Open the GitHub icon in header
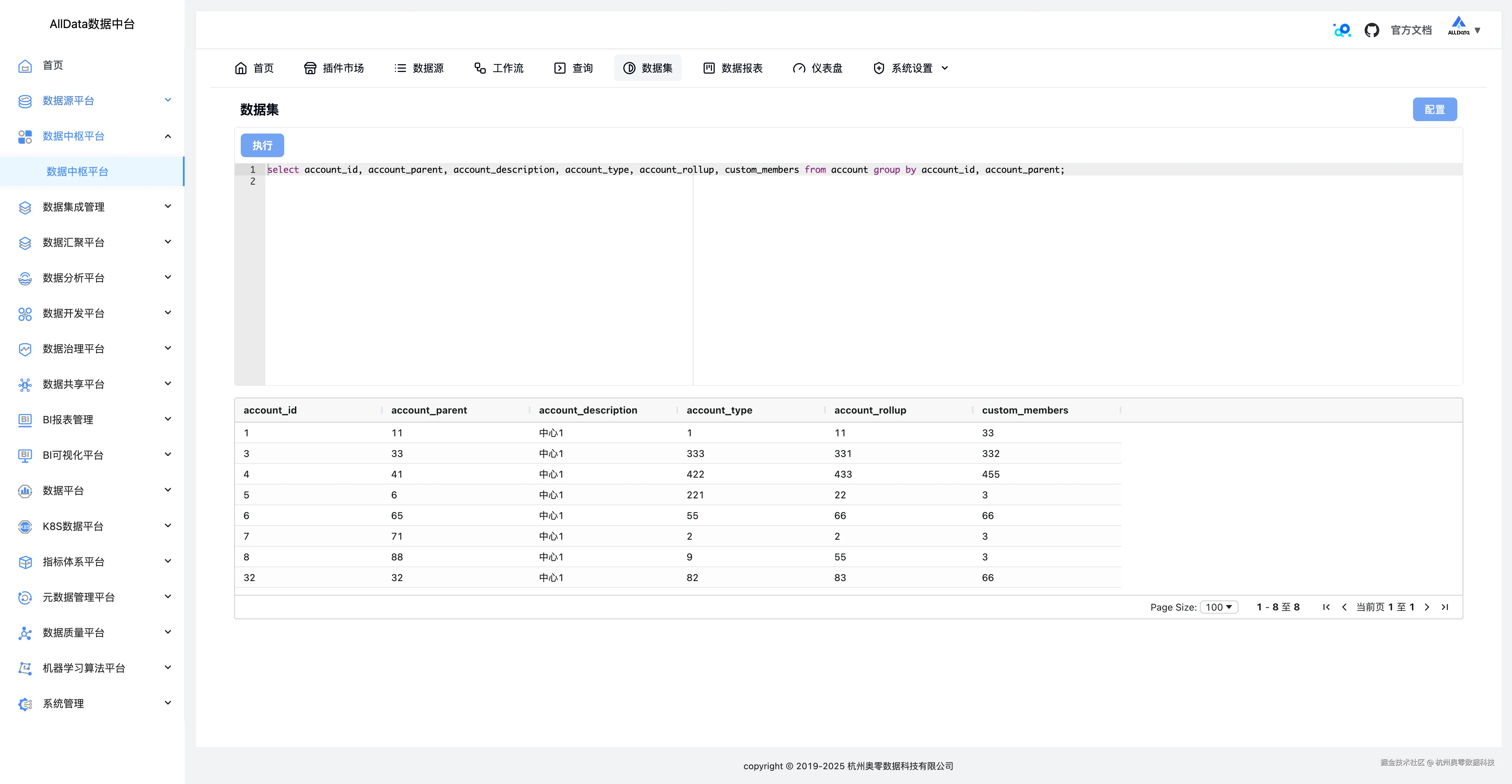 [x=1371, y=30]
